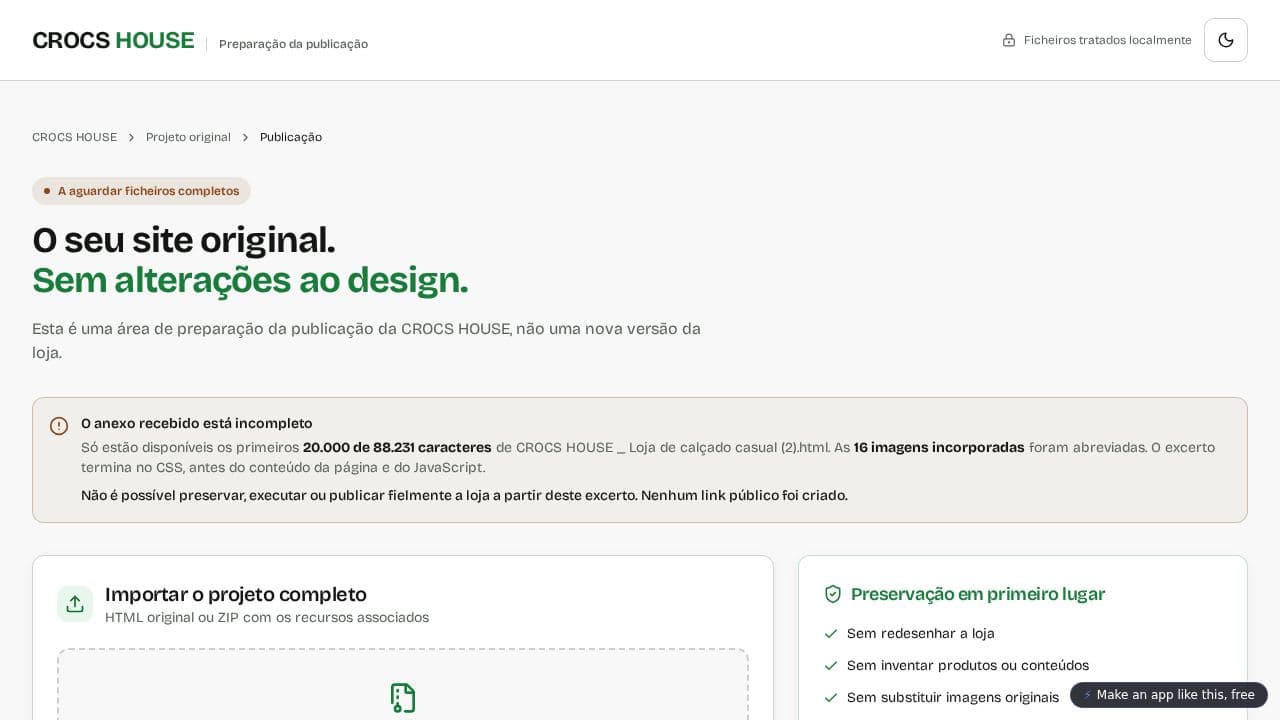This screenshot has width=1280, height=720.
Task: Click the 'Preparação da publicação' header subtitle
Action: tap(293, 44)
